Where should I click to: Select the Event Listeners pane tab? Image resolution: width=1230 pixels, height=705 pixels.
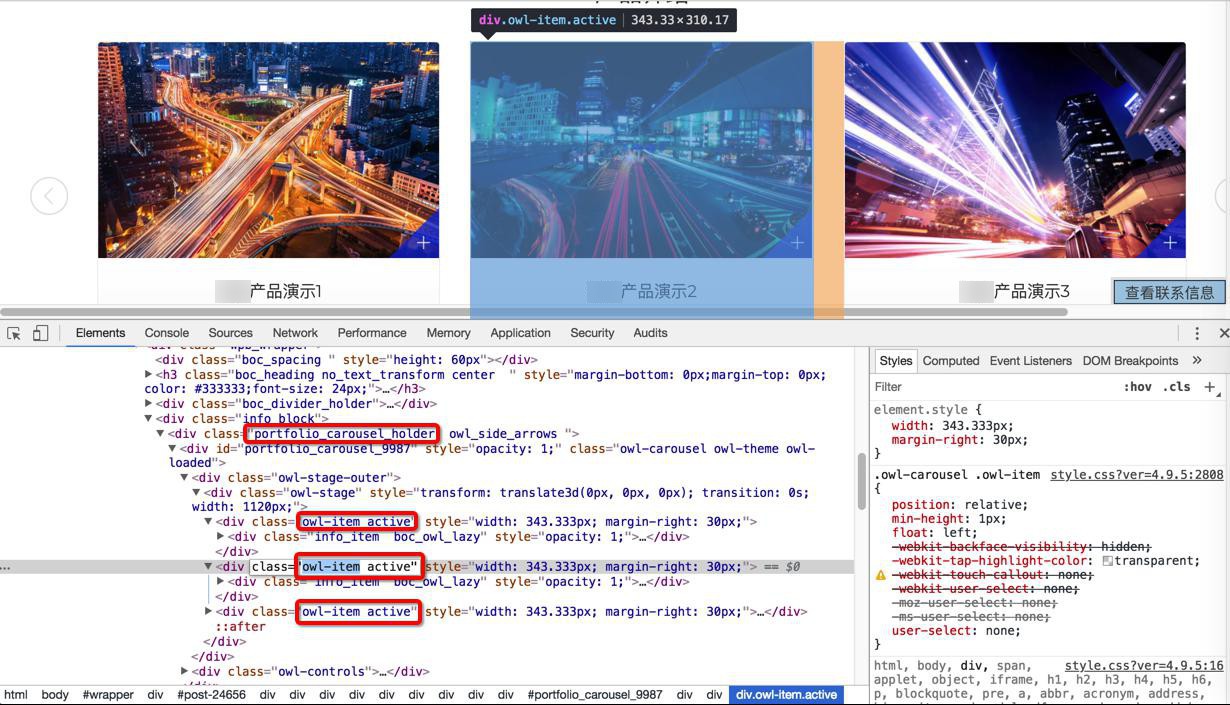point(1030,360)
